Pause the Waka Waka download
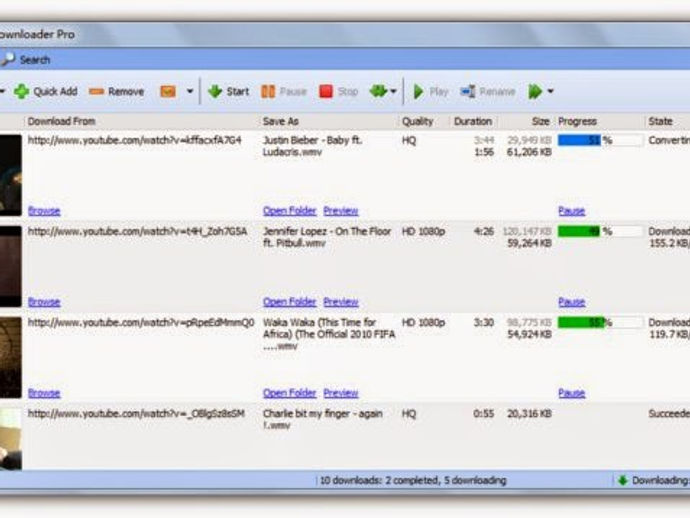This screenshot has height=518, width=690. pyautogui.click(x=571, y=393)
